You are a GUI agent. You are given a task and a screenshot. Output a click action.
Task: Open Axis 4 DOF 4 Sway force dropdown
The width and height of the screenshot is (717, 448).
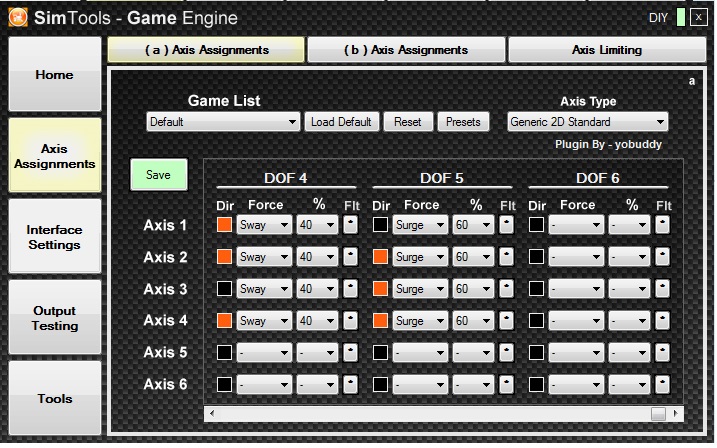pos(264,320)
